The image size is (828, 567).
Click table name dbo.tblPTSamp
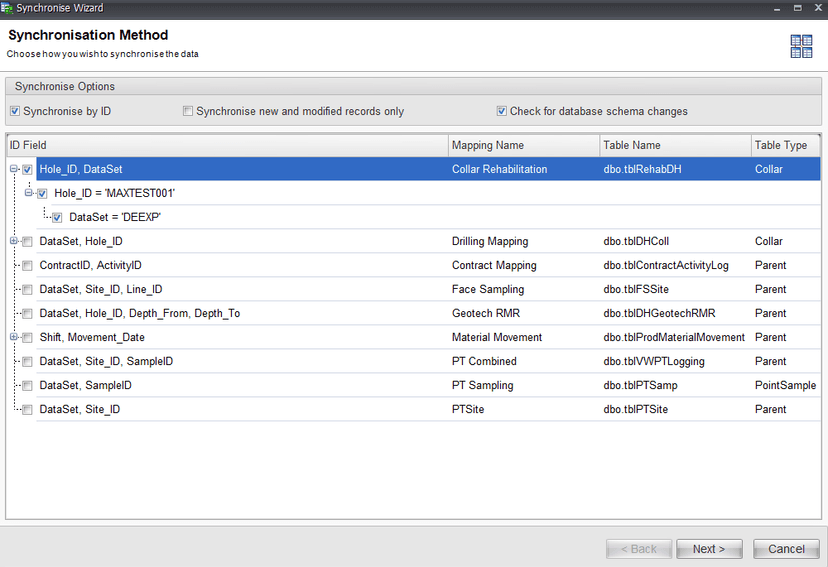tap(641, 385)
